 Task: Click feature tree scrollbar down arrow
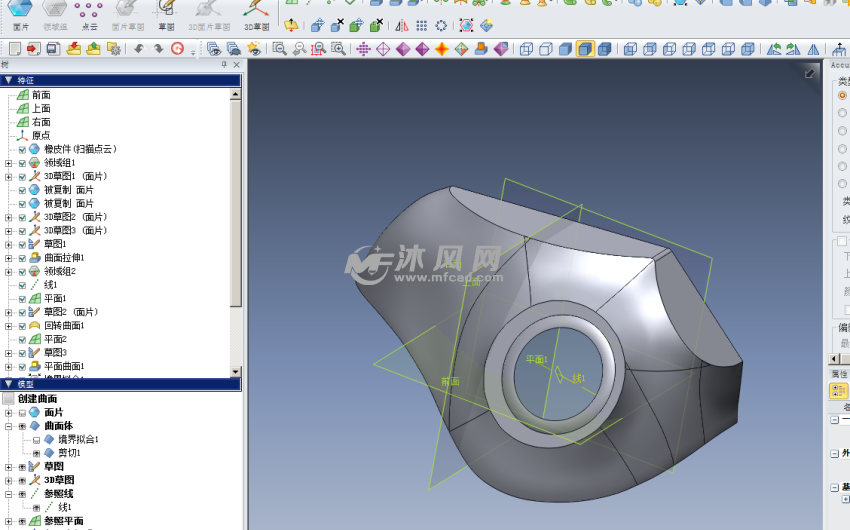coord(236,371)
